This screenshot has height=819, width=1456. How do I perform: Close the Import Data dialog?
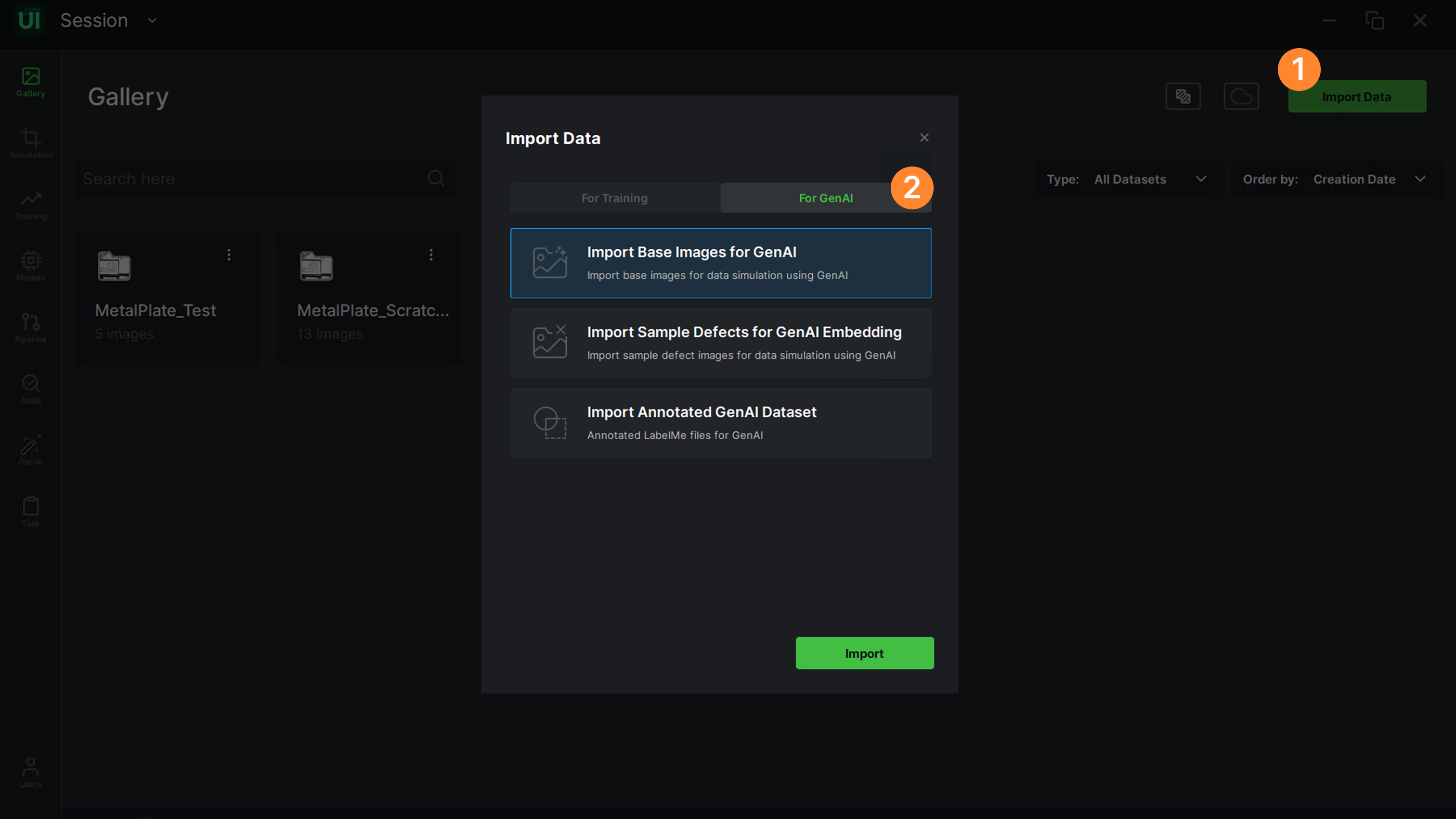[924, 138]
